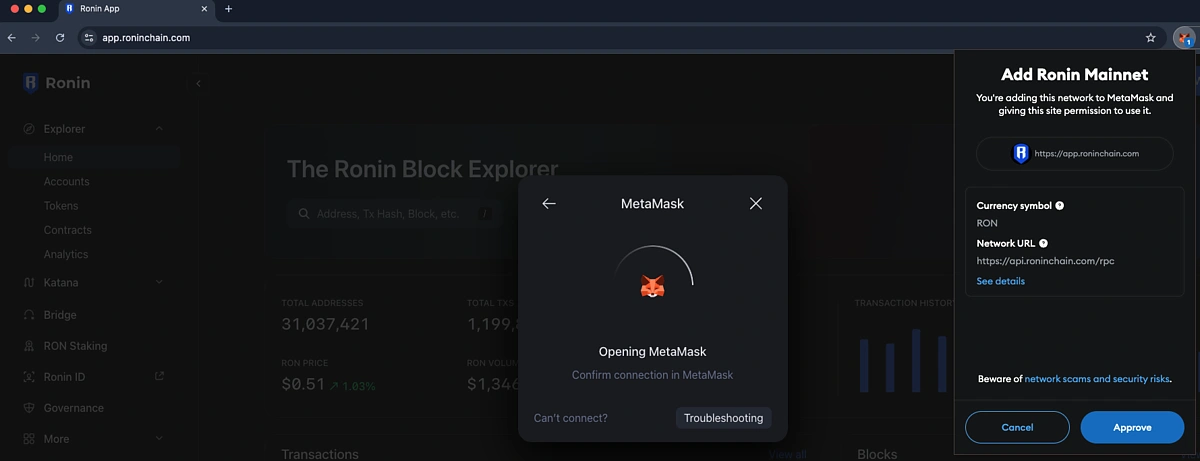Click the MetaMask fox extension icon in toolbar
This screenshot has height=461, width=1200.
click(x=1184, y=37)
